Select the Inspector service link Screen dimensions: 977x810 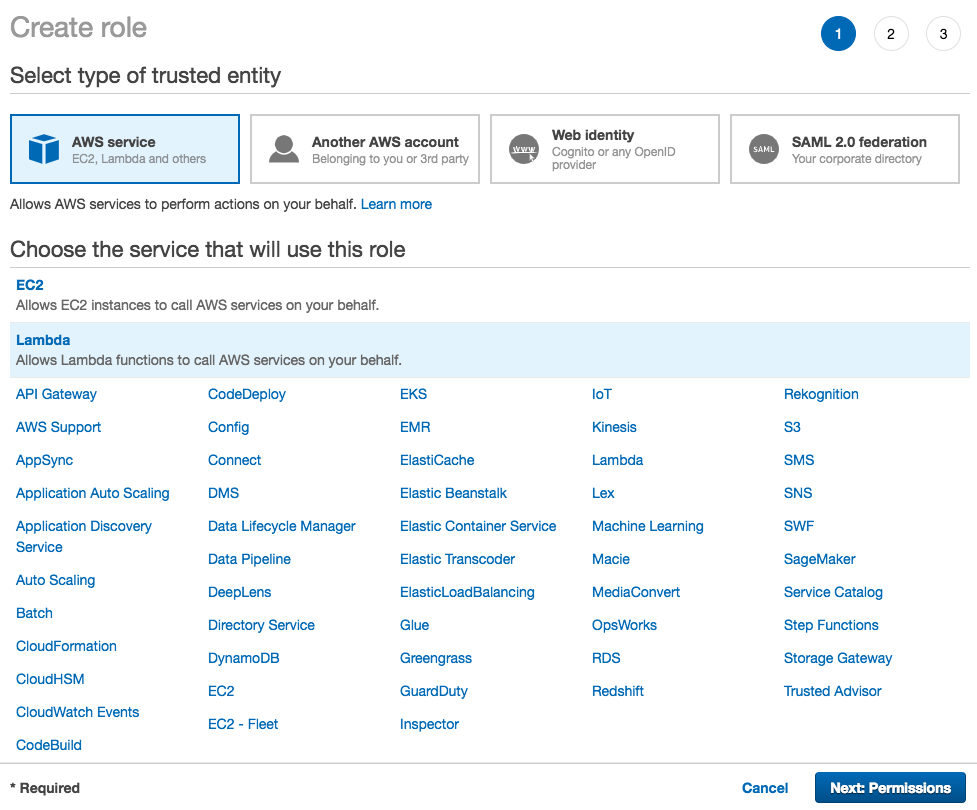(x=429, y=725)
